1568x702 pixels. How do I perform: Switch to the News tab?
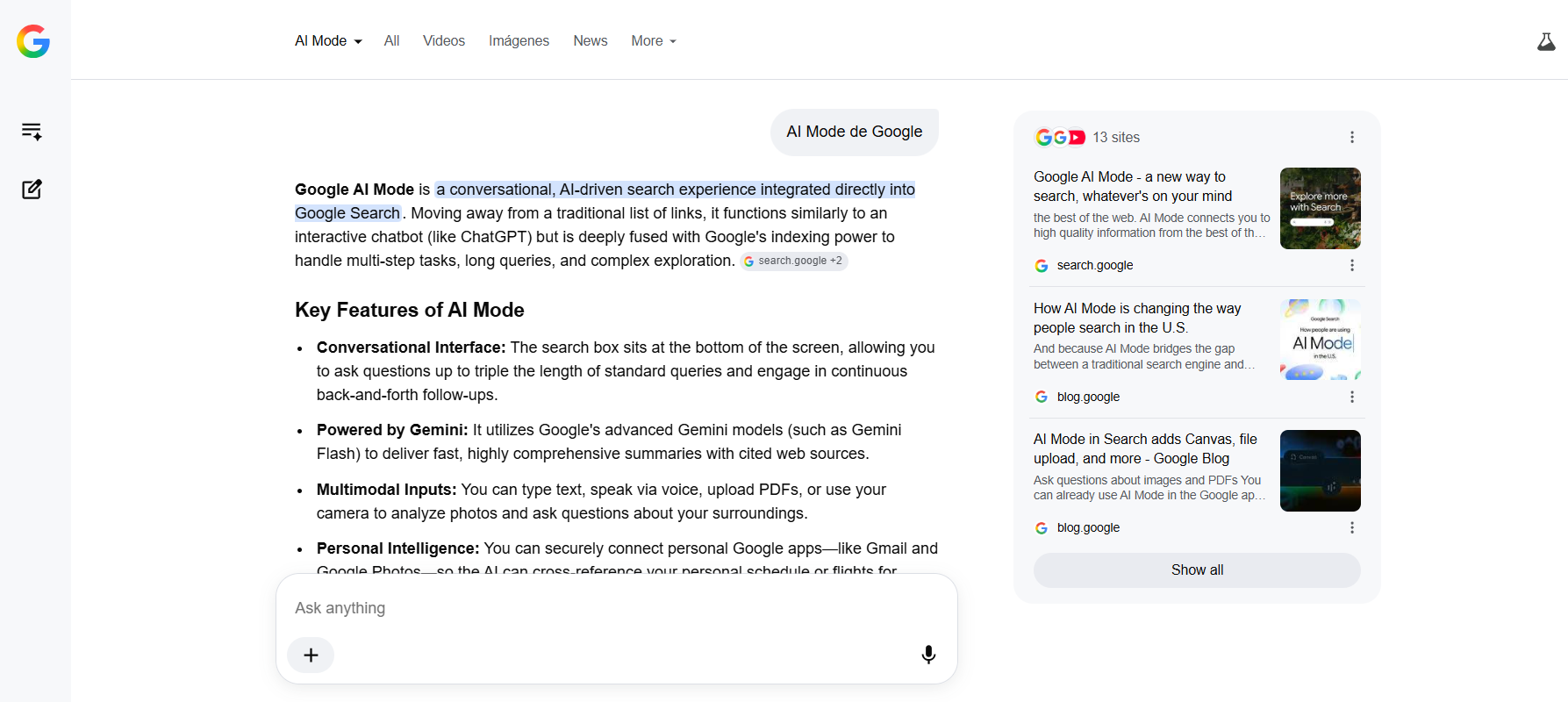[591, 41]
